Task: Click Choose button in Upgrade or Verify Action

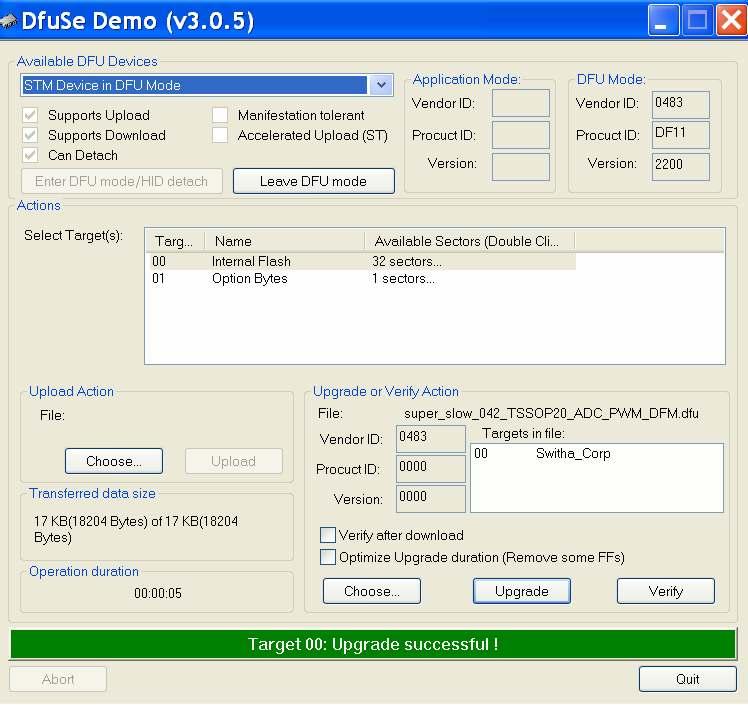Action: (x=372, y=591)
